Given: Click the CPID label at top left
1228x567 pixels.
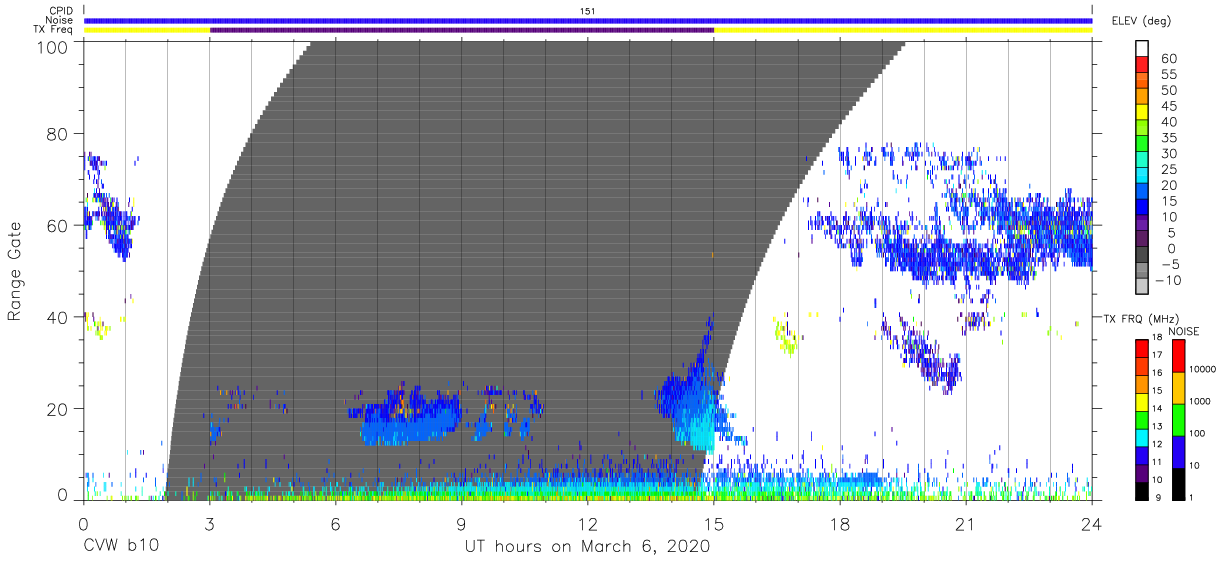Looking at the screenshot, I should point(60,11).
